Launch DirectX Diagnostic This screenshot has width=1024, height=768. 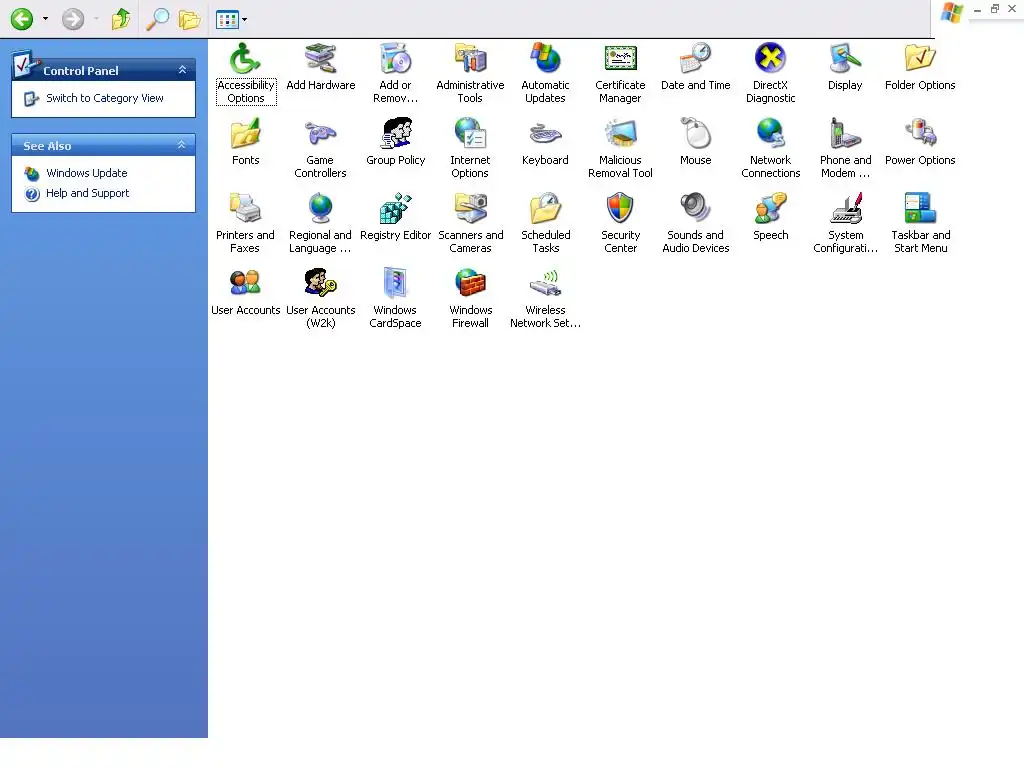771,73
